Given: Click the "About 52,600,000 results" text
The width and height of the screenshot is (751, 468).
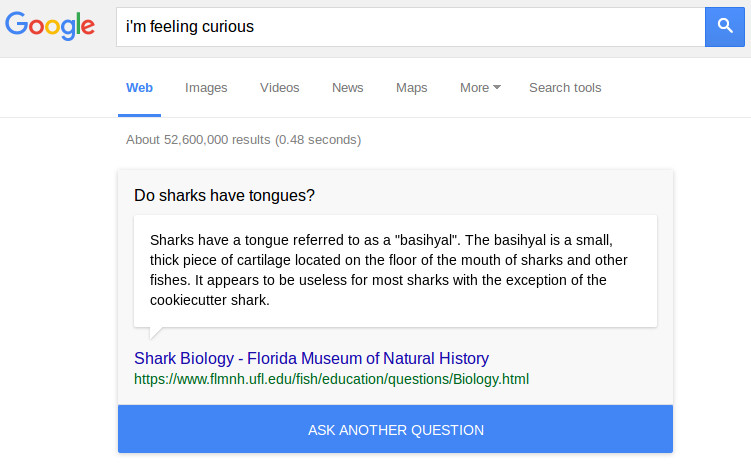Looking at the screenshot, I should 198,140.
